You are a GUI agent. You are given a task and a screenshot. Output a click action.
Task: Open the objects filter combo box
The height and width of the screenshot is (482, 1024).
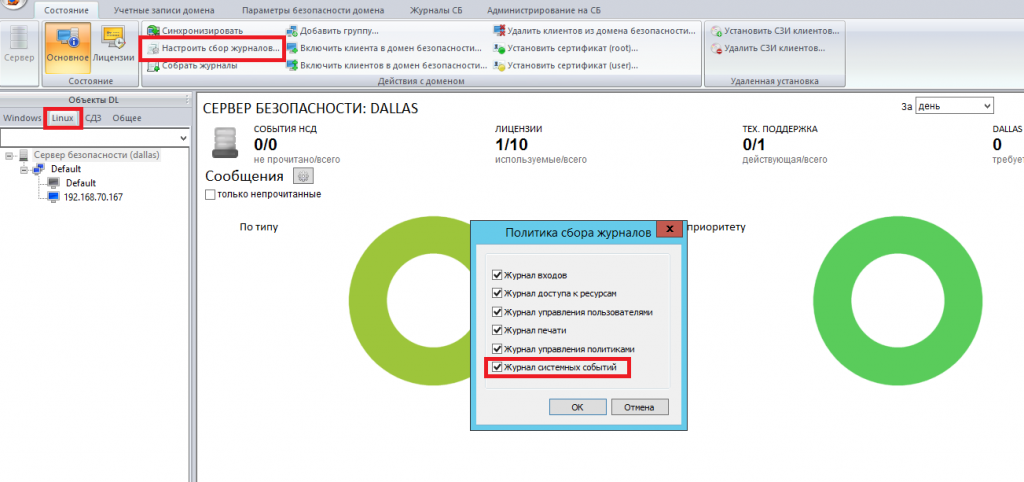(x=95, y=138)
